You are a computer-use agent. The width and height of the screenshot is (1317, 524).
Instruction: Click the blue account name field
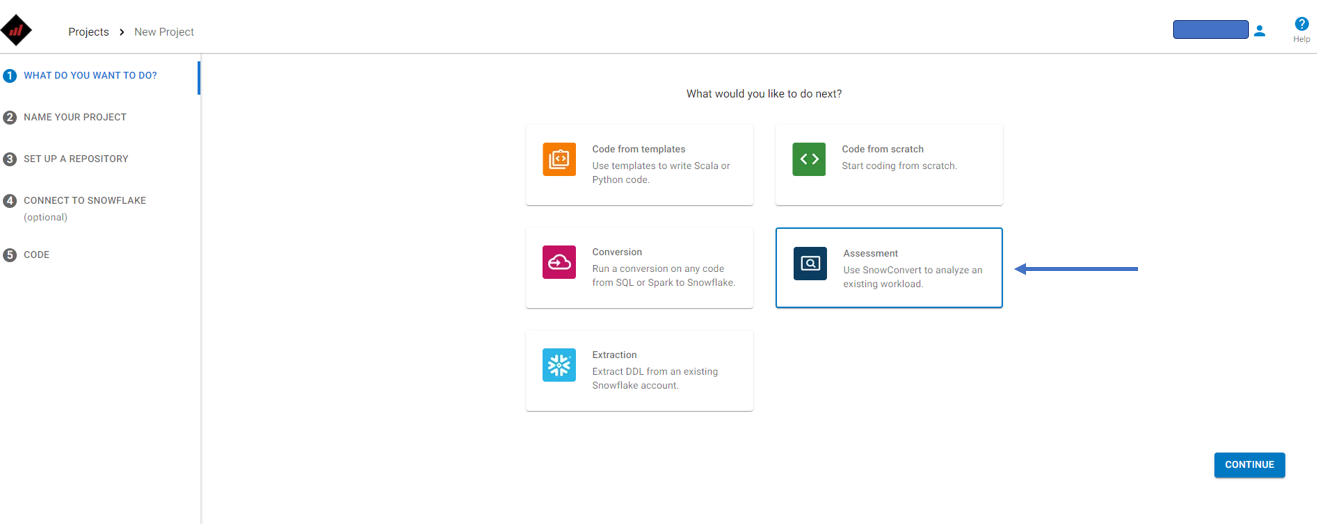pos(1210,30)
